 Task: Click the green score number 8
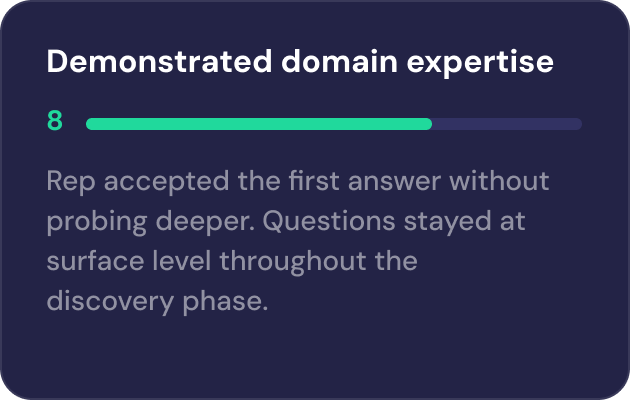55,122
